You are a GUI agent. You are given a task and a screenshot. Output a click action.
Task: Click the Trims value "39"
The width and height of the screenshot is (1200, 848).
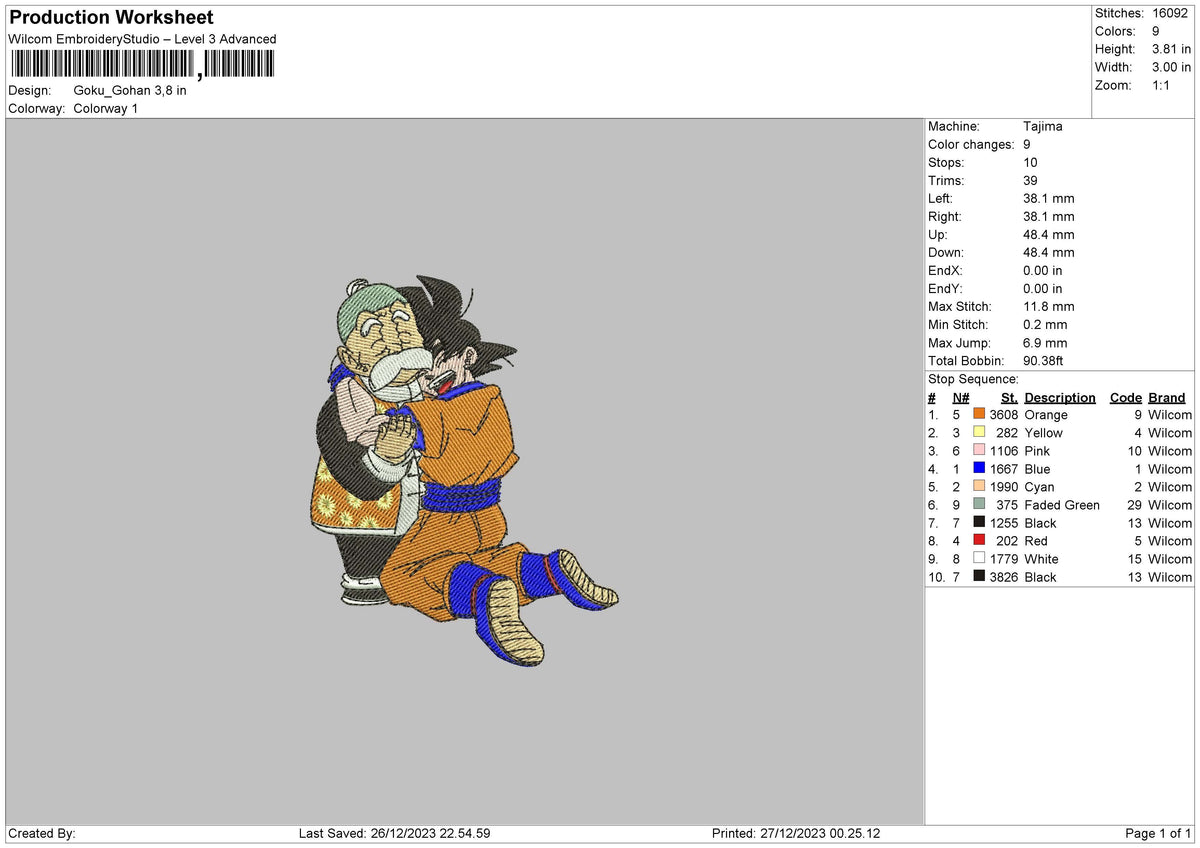point(1031,180)
